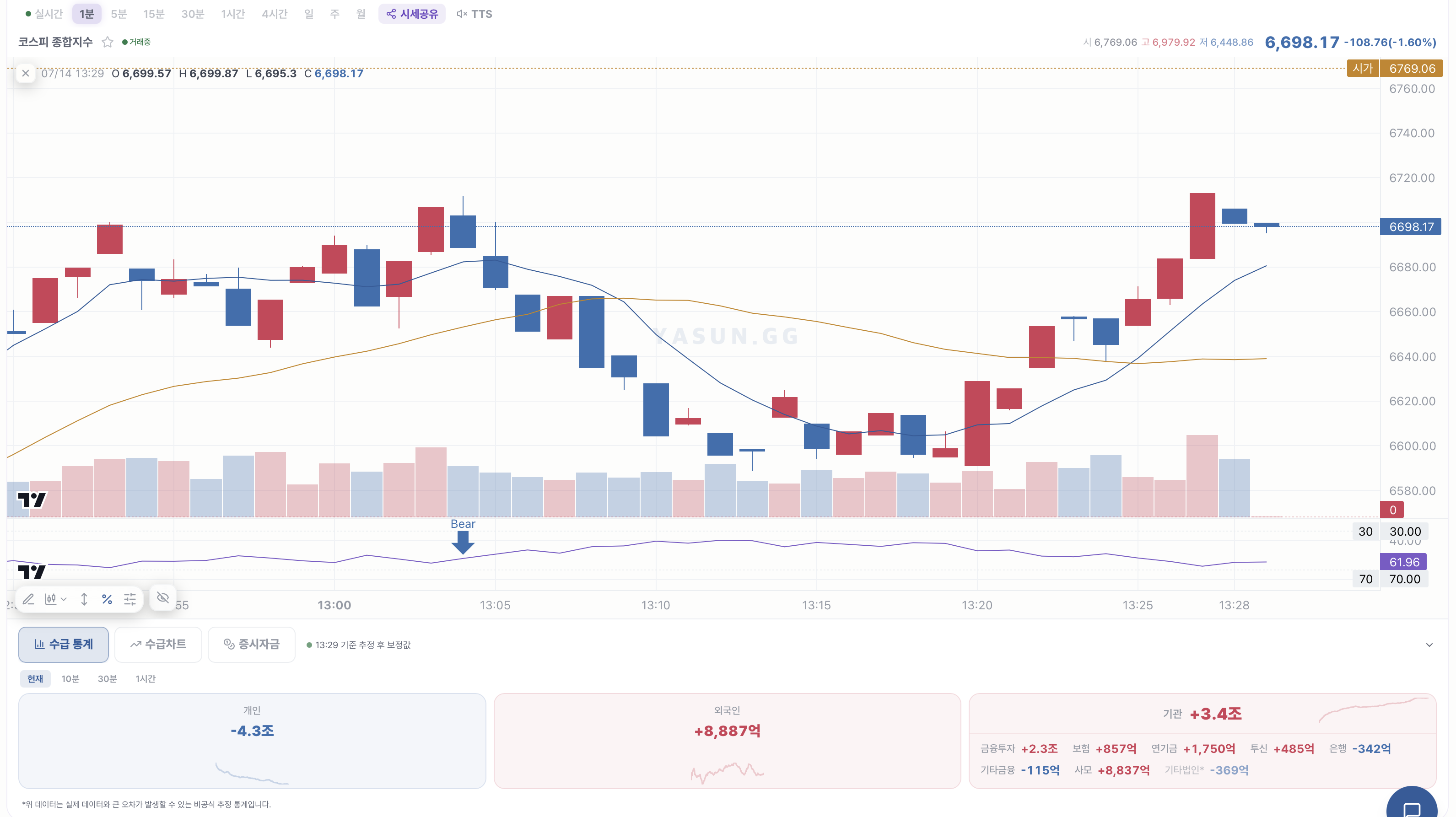Share quote via 시세공유 button
The image size is (1456, 817).
click(412, 14)
